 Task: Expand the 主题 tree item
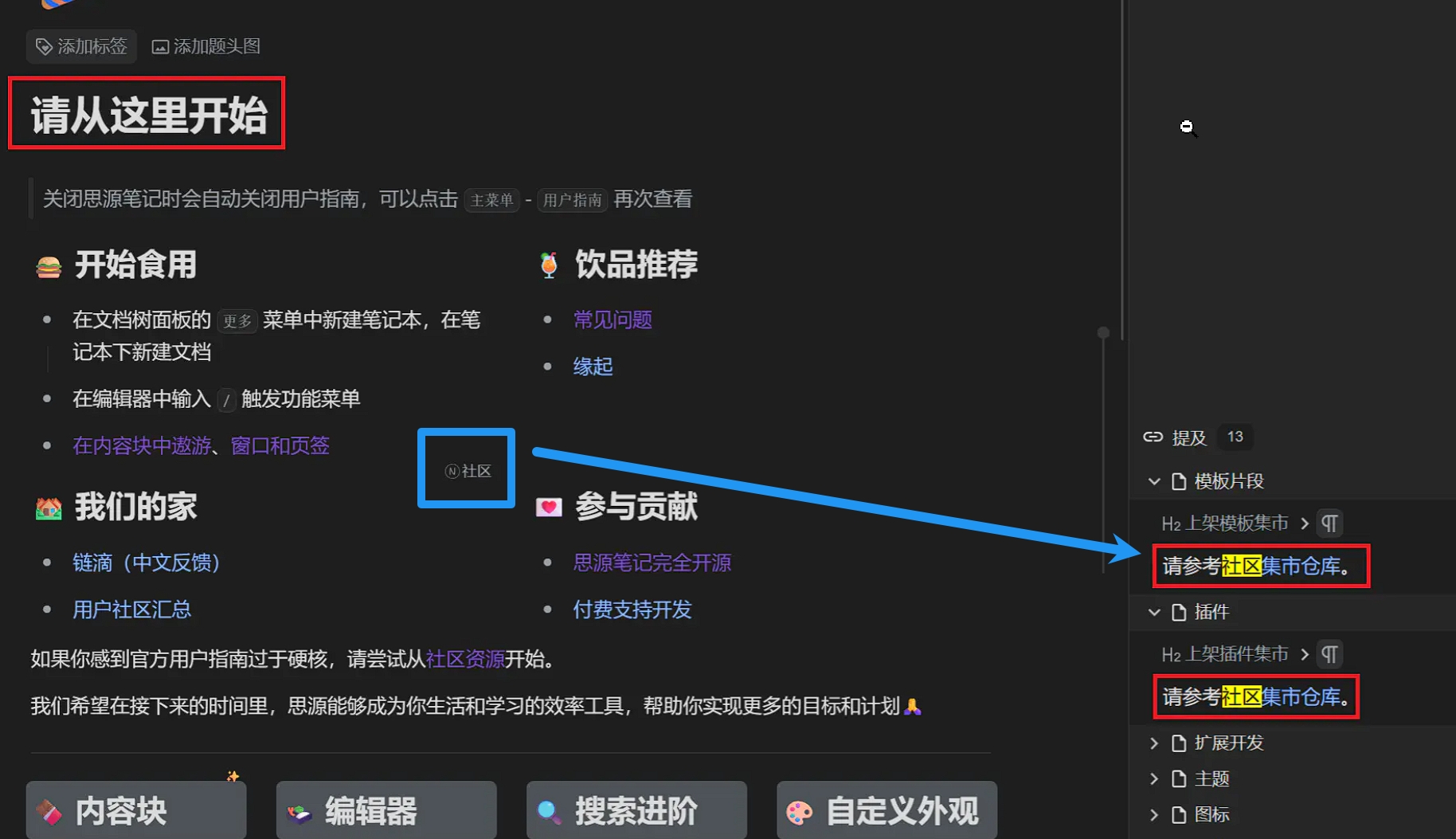[x=1155, y=778]
